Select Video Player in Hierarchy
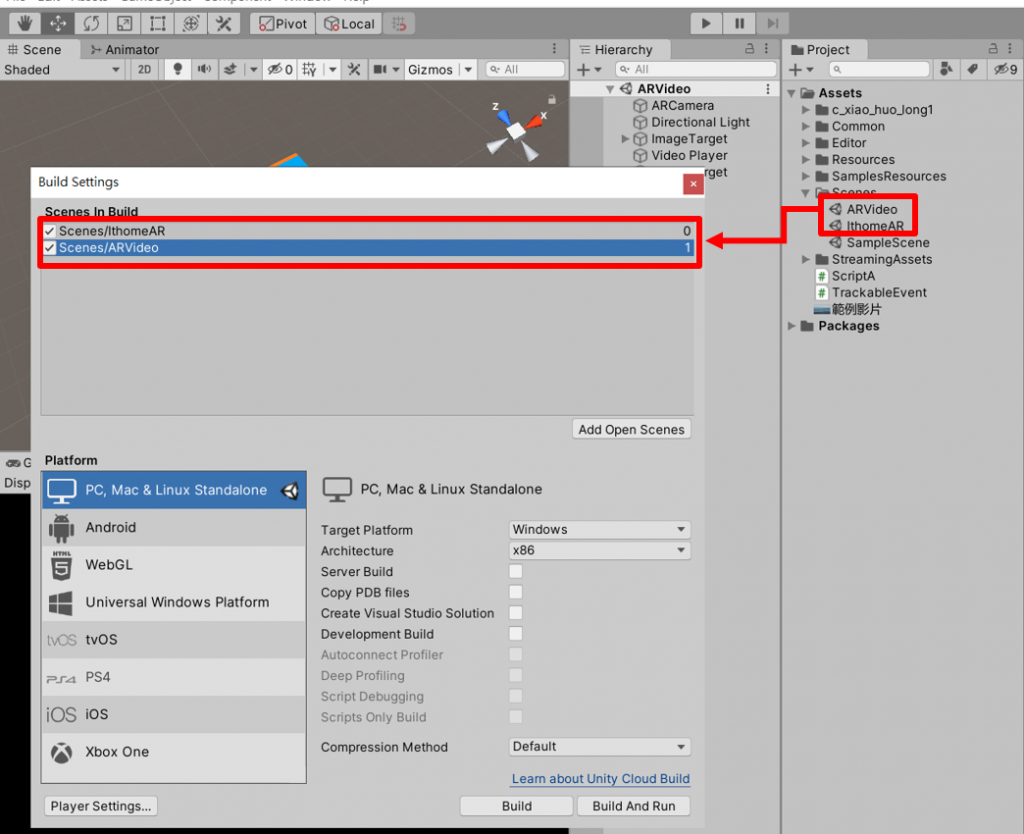1024x834 pixels. [689, 155]
